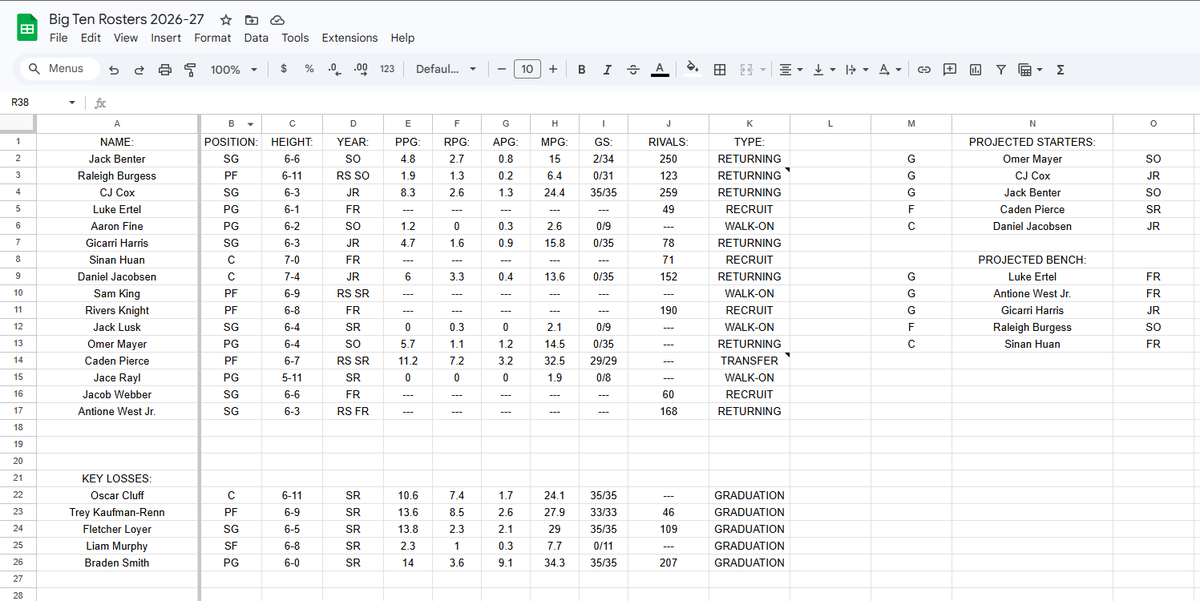Select column N header
Viewport: 1200px width, 601px height.
[x=1032, y=124]
